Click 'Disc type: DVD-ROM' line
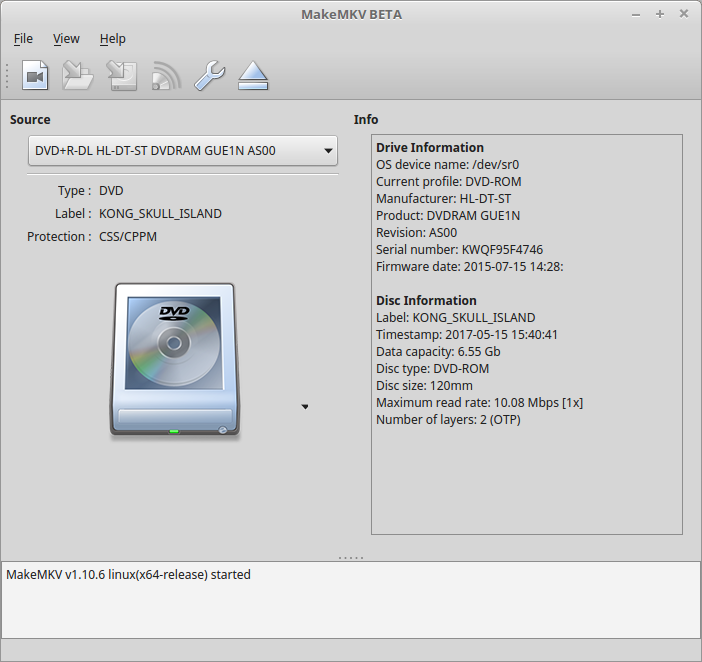This screenshot has width=702, height=662. [x=432, y=369]
